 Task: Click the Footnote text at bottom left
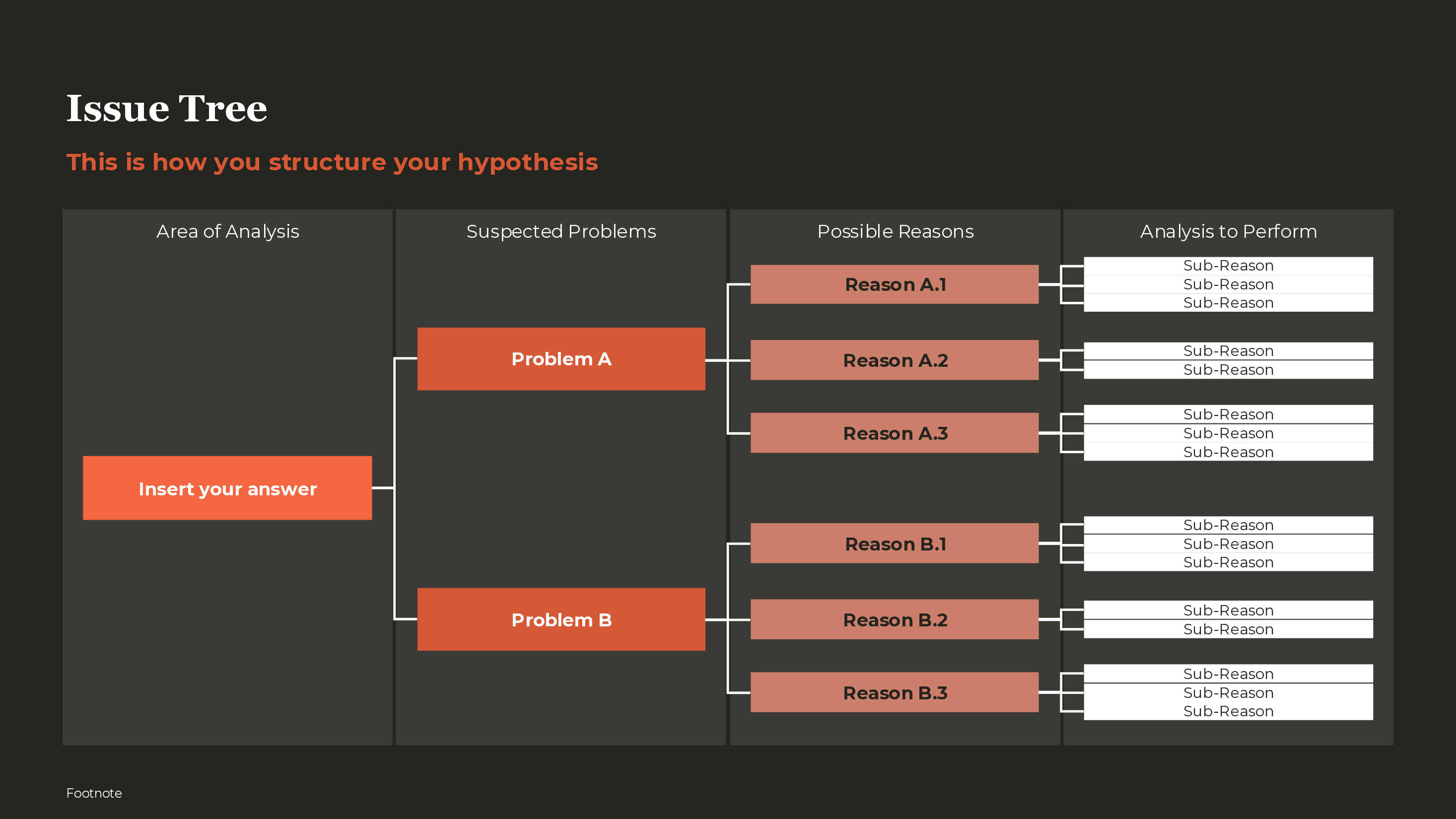pyautogui.click(x=94, y=794)
